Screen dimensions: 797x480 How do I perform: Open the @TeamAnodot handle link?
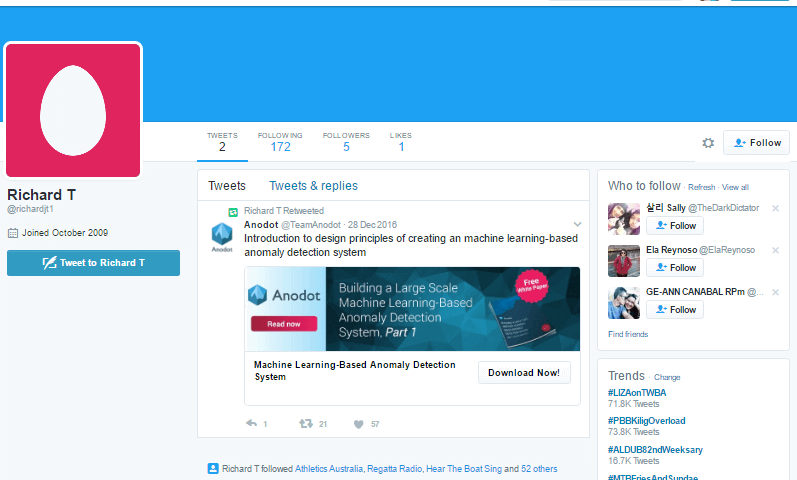[x=311, y=225]
